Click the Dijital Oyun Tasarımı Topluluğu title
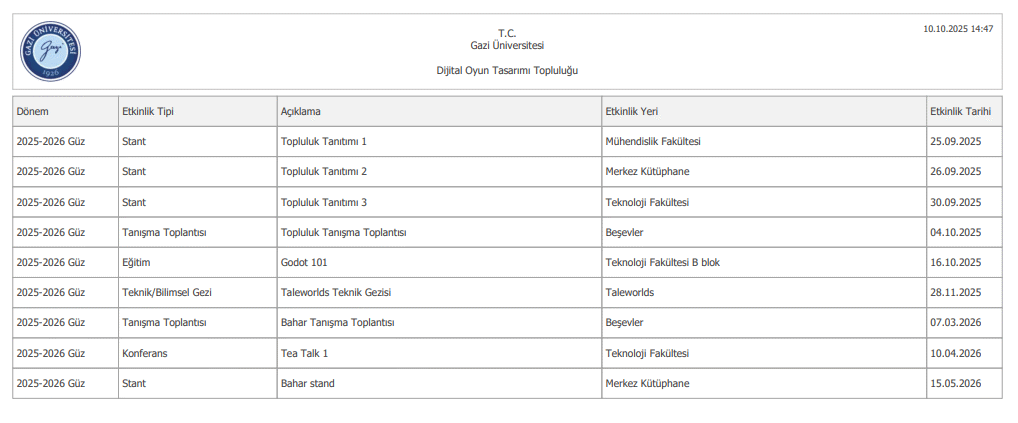Image resolution: width=1018 pixels, height=423 pixels. (x=507, y=71)
